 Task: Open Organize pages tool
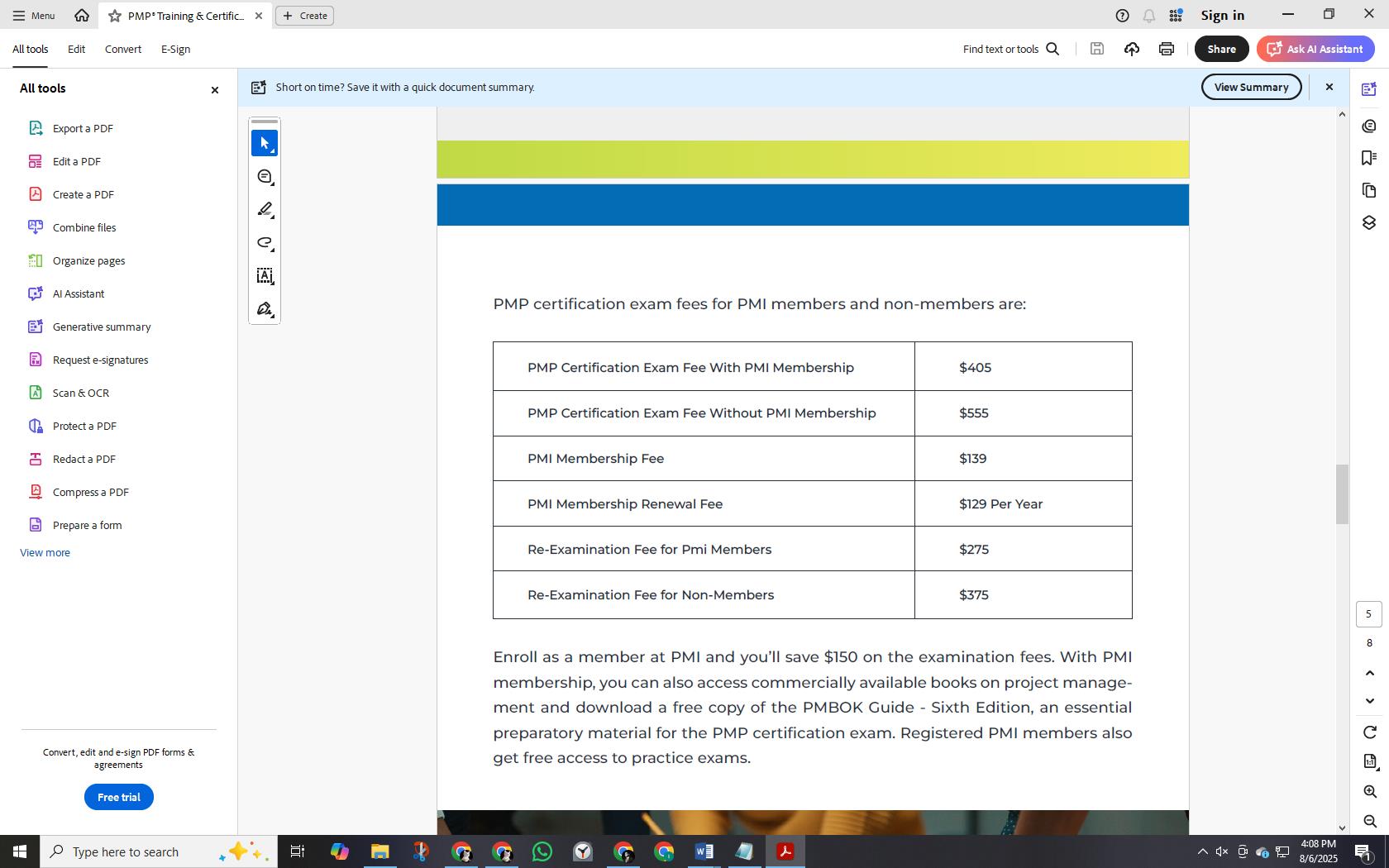click(x=88, y=260)
